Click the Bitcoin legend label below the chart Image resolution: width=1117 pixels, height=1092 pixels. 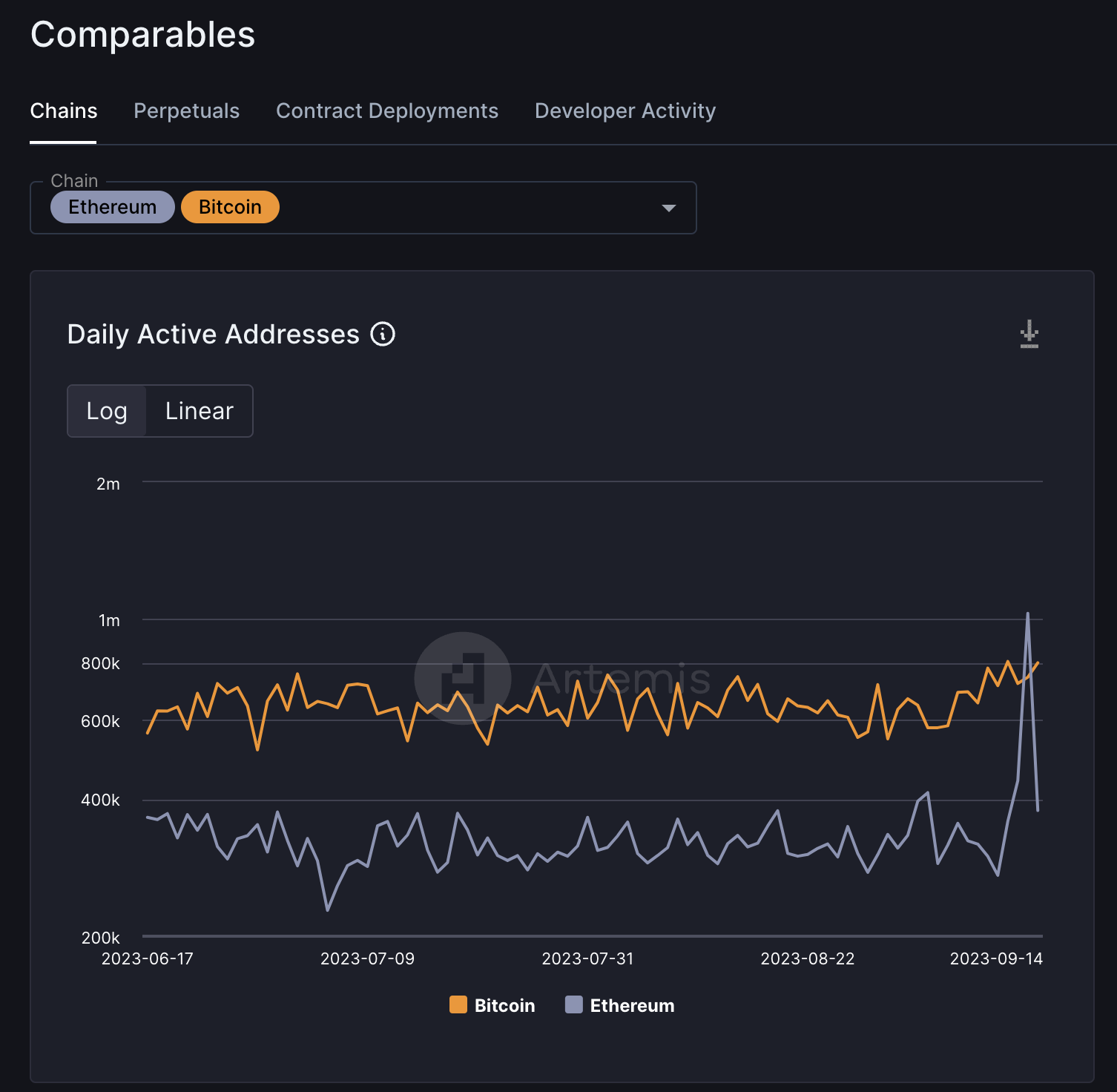click(x=504, y=1004)
